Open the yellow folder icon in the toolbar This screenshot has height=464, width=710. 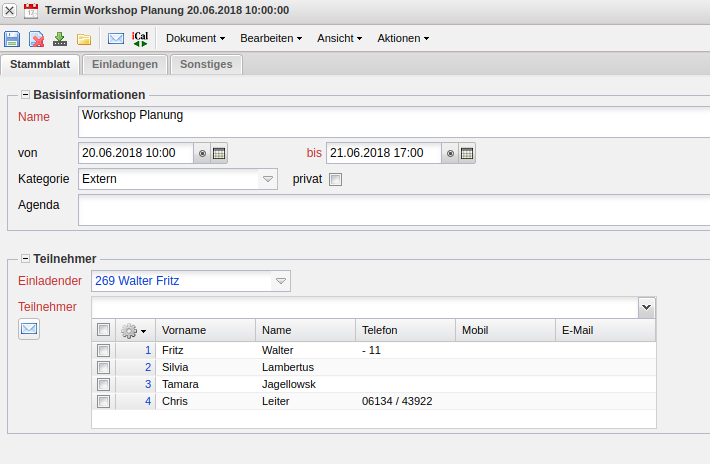coord(84,39)
